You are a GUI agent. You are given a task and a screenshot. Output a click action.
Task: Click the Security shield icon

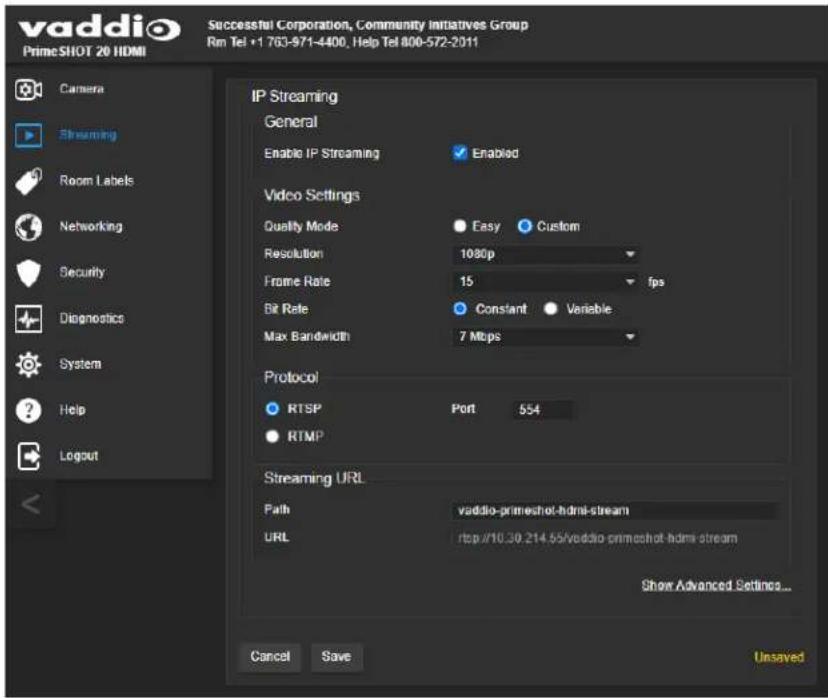[29, 273]
